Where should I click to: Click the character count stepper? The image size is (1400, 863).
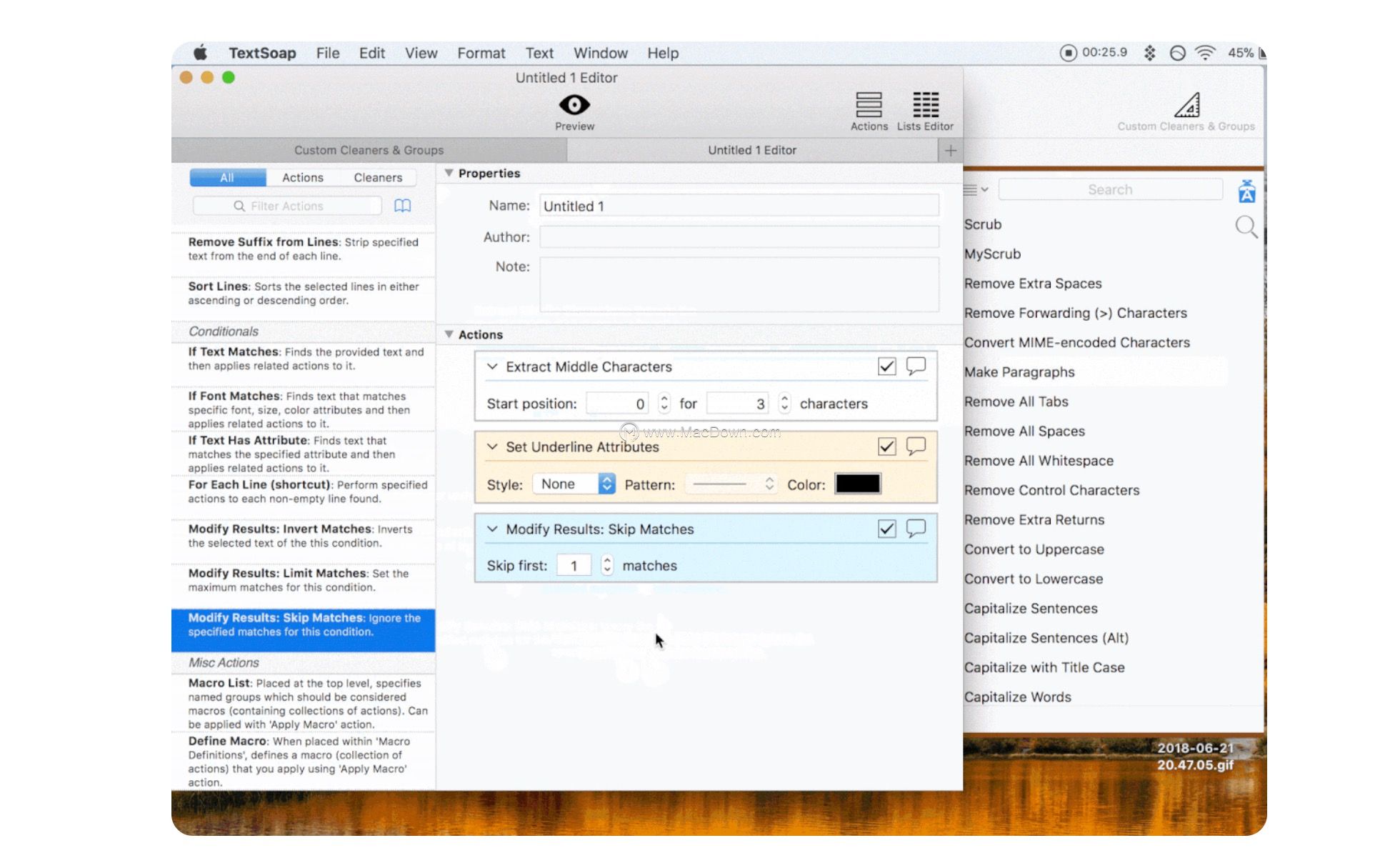(784, 403)
